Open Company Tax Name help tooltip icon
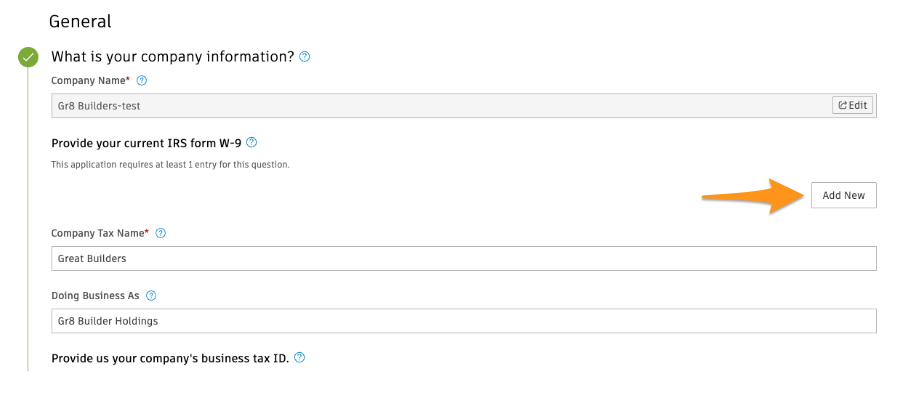This screenshot has height=394, width=911. click(161, 233)
